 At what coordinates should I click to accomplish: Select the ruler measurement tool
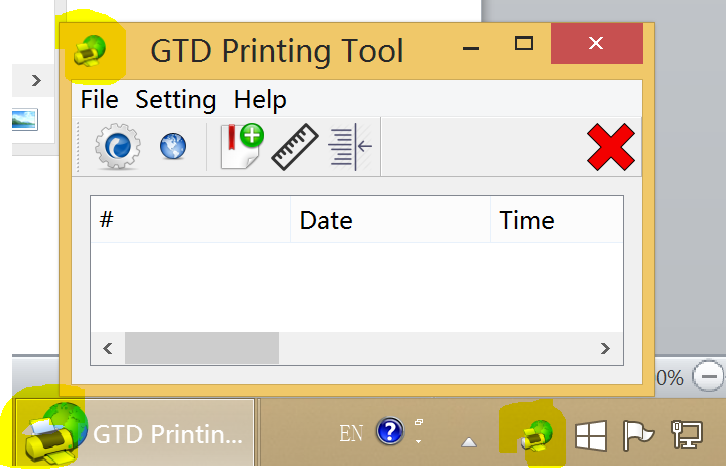click(x=295, y=147)
